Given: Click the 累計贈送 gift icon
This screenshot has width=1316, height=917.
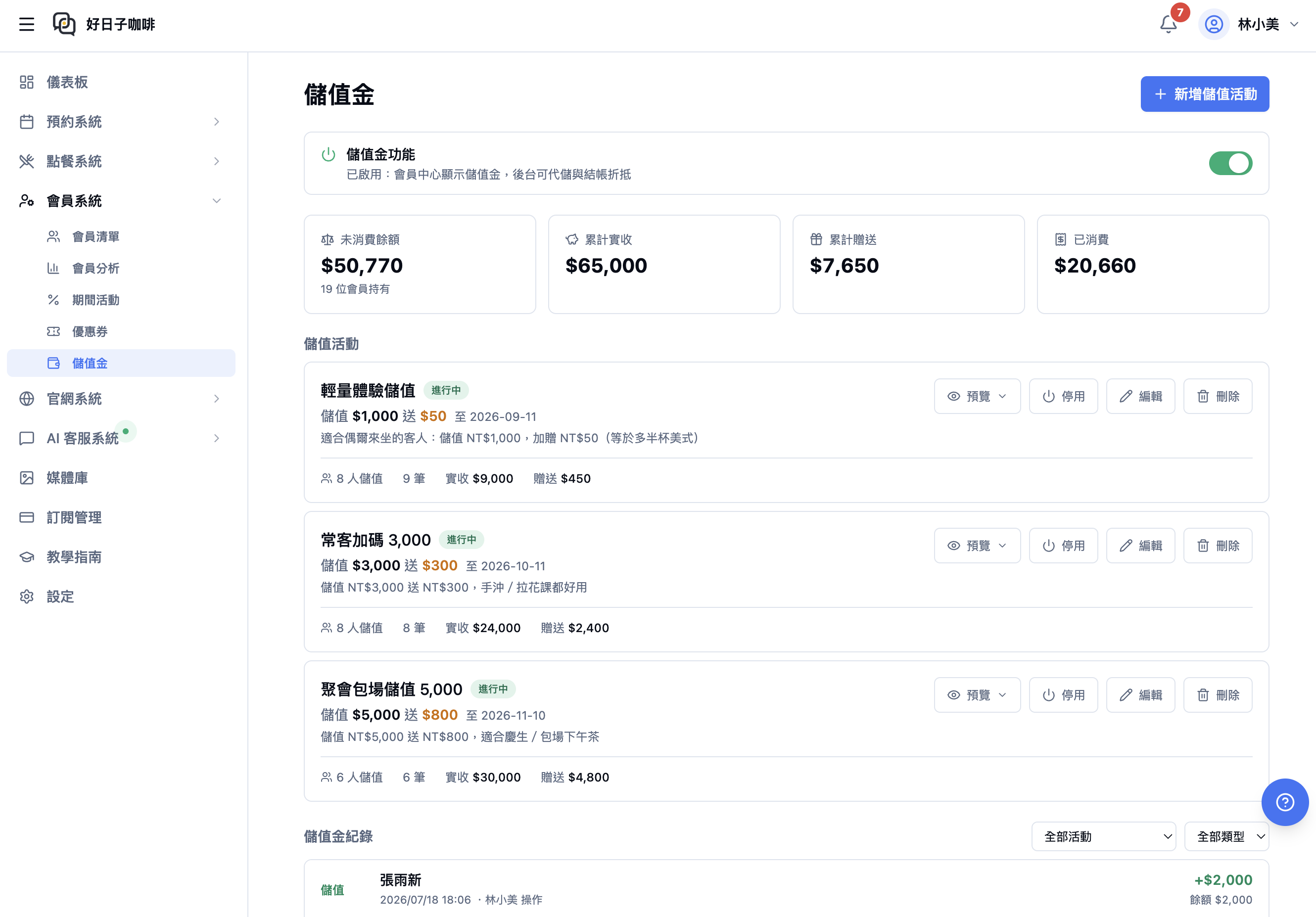Looking at the screenshot, I should click(816, 239).
